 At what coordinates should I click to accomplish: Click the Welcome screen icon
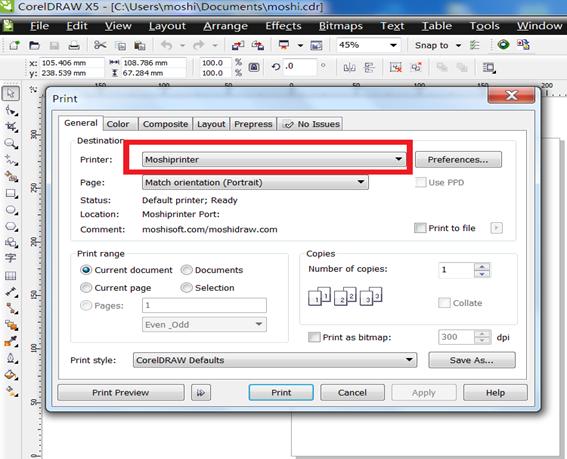(316, 46)
